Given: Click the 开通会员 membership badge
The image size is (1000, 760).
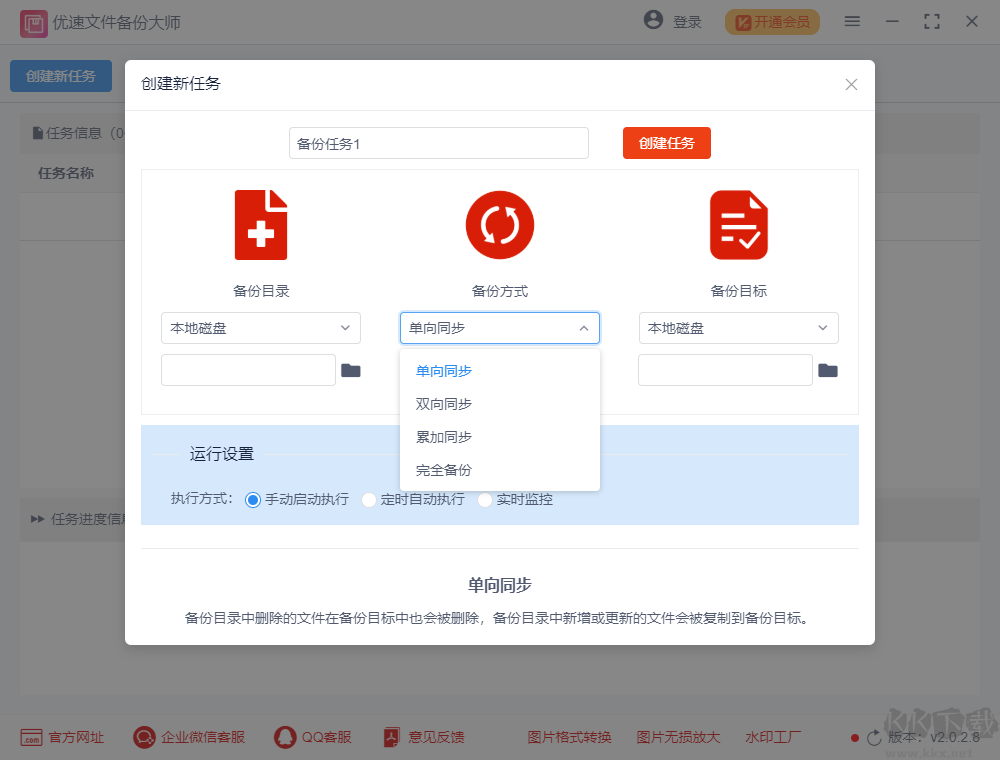Looking at the screenshot, I should [x=771, y=21].
